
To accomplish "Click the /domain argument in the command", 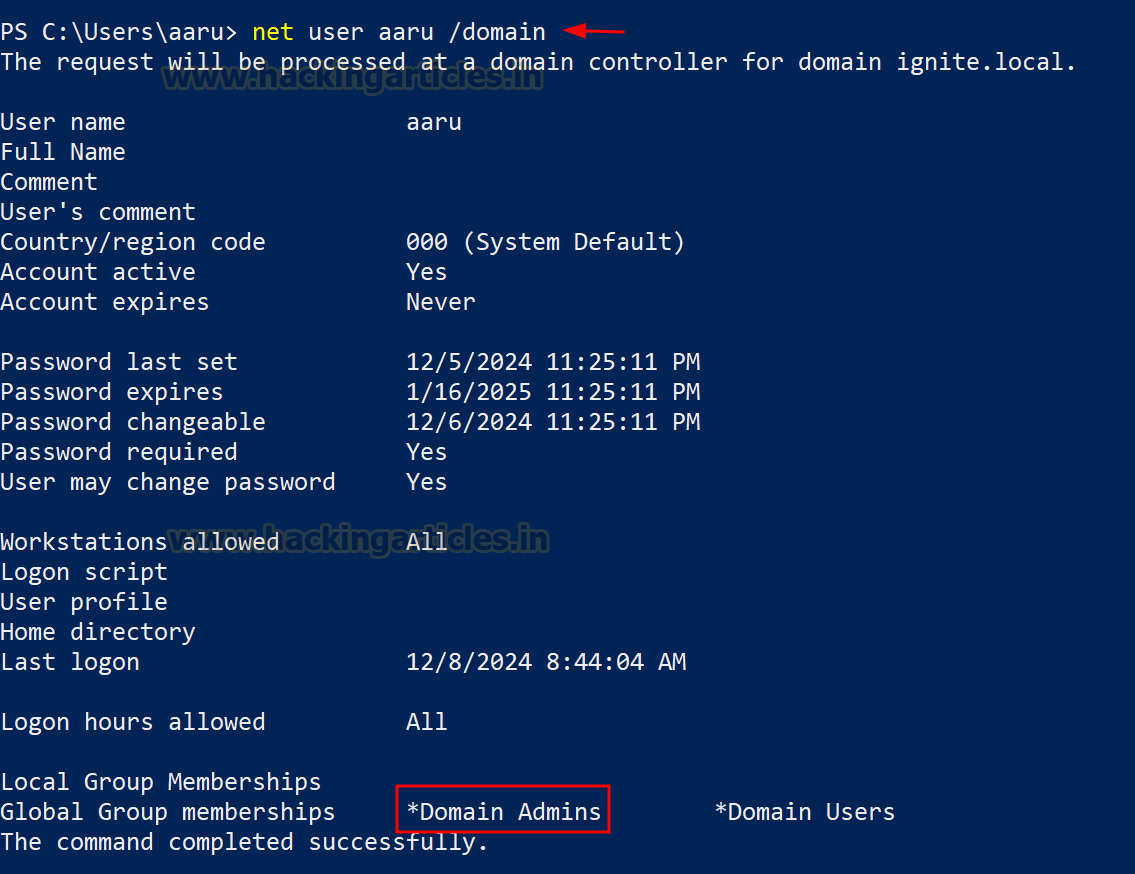I will tap(497, 33).
